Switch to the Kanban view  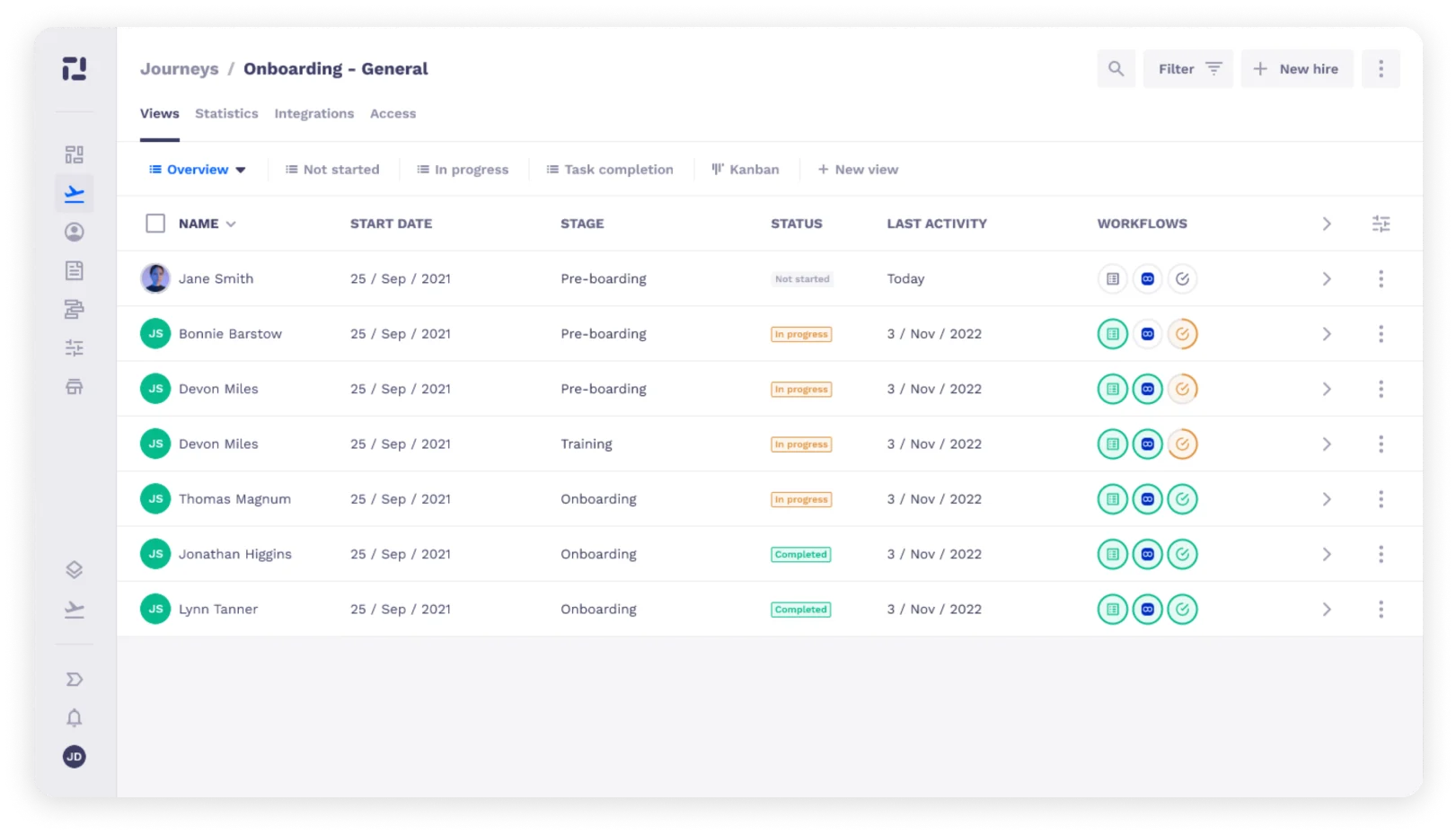[745, 170]
